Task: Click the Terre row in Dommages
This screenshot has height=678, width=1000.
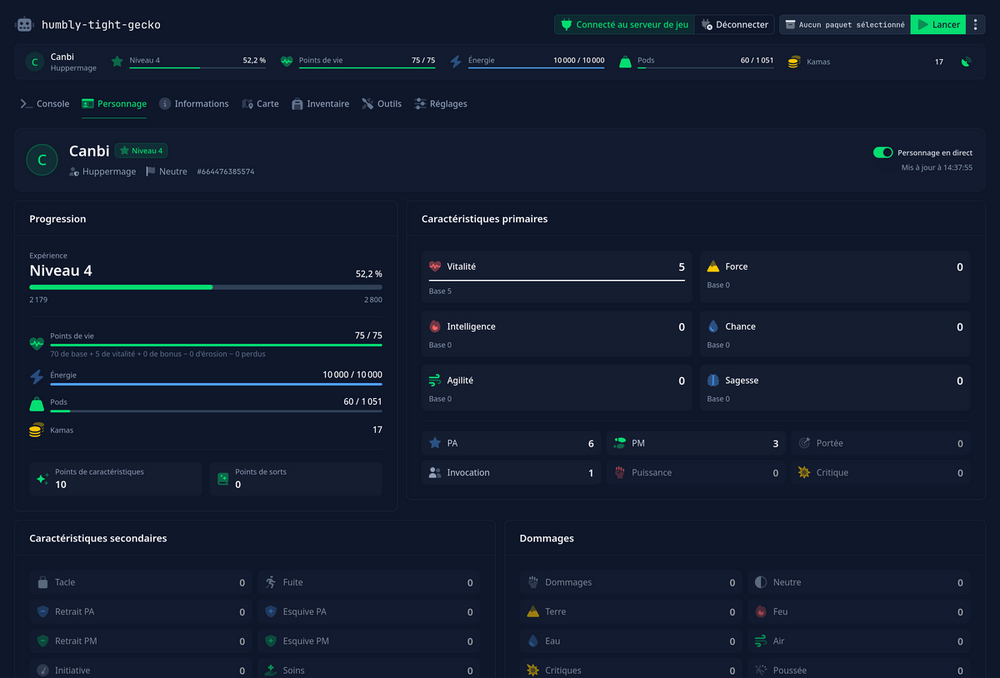Action: 631,612
